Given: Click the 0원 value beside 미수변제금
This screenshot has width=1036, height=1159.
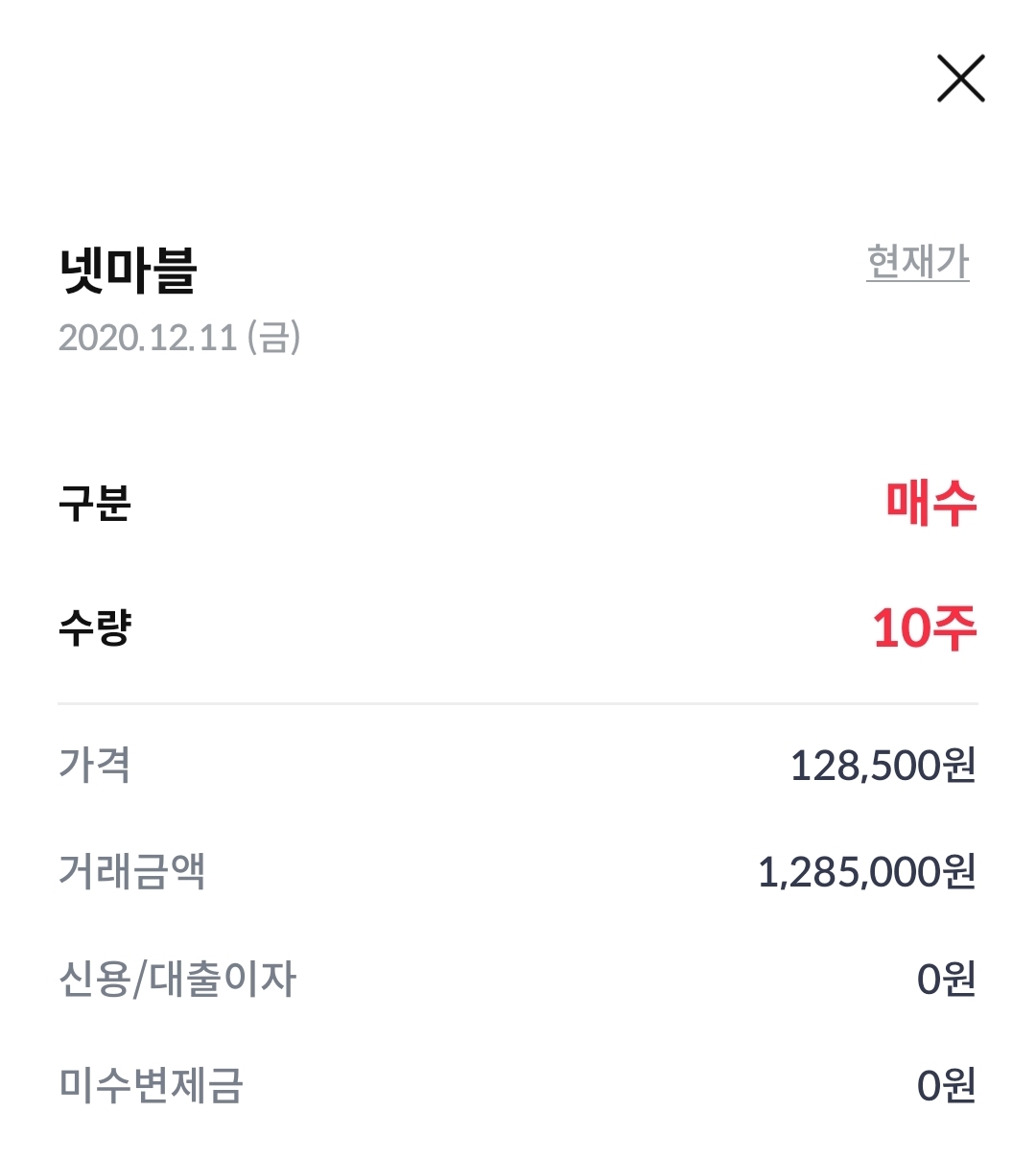Looking at the screenshot, I should click(x=946, y=1086).
